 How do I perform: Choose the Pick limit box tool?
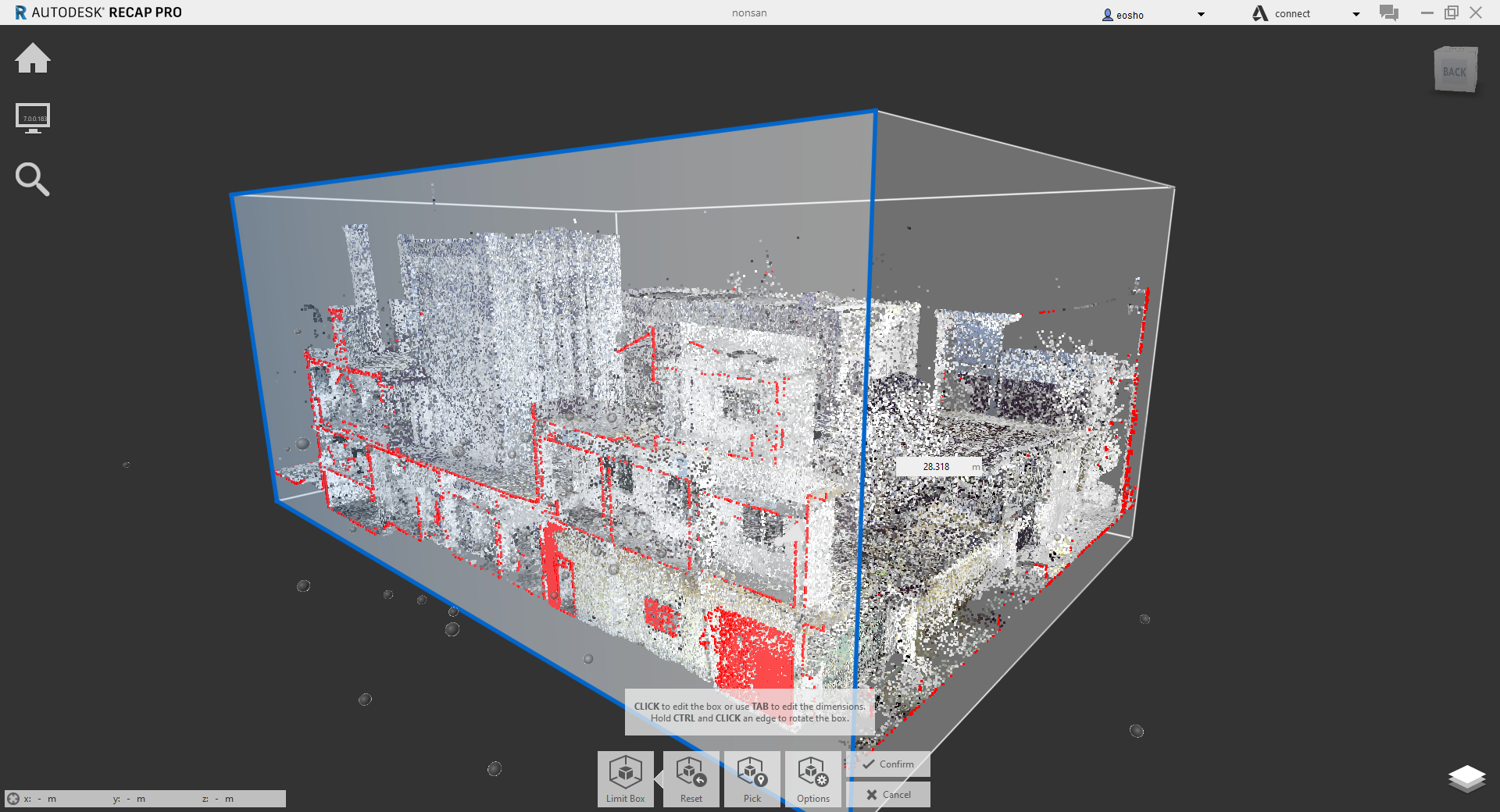(x=752, y=778)
